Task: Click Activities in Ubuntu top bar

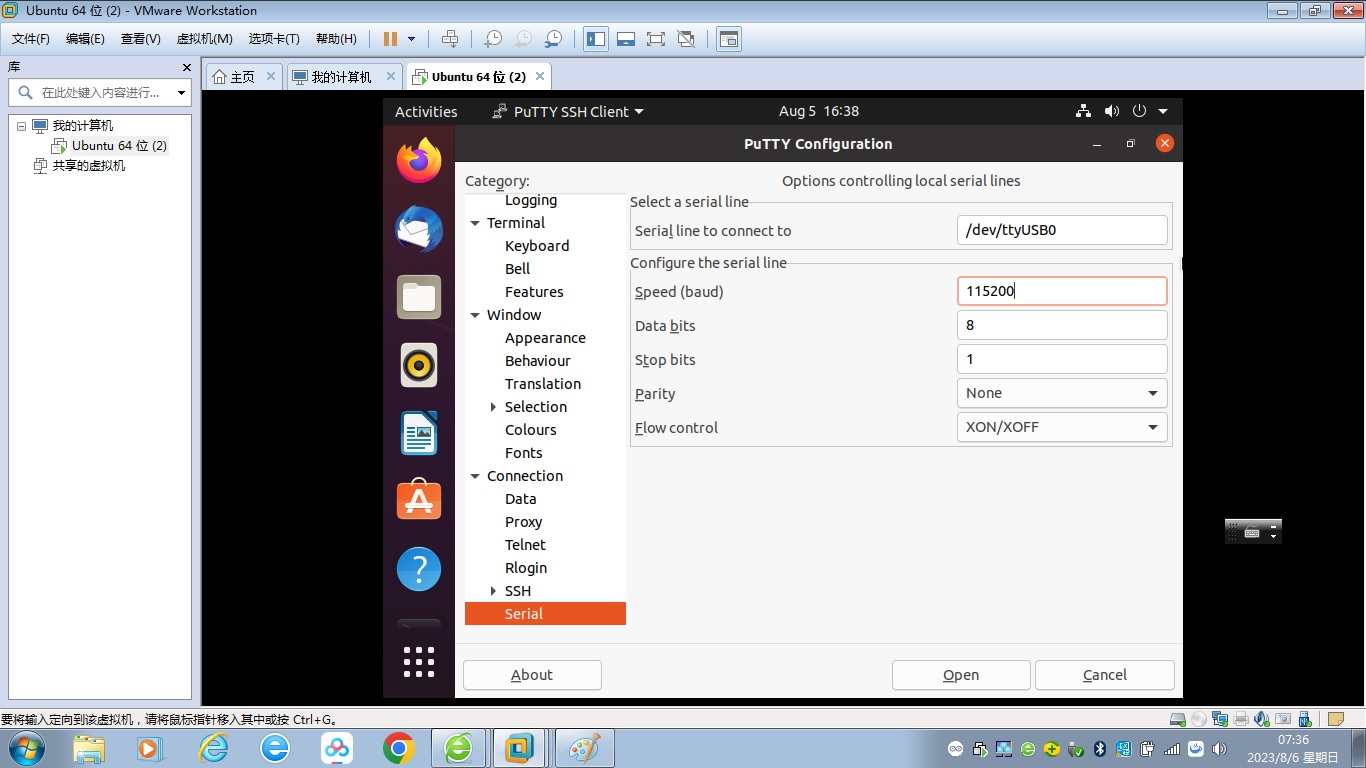Action: pyautogui.click(x=426, y=112)
